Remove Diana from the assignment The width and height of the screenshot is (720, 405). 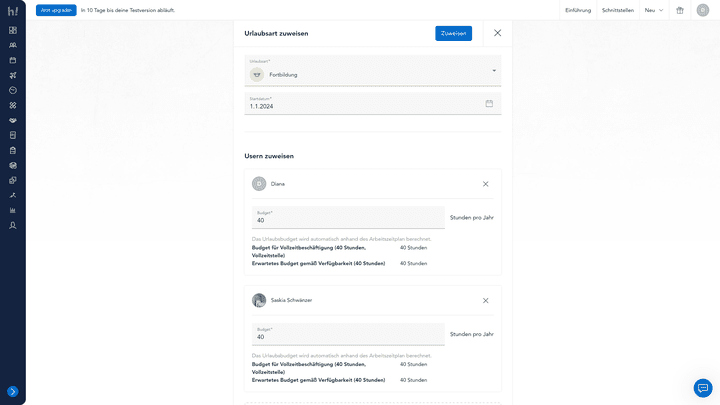[x=486, y=184]
